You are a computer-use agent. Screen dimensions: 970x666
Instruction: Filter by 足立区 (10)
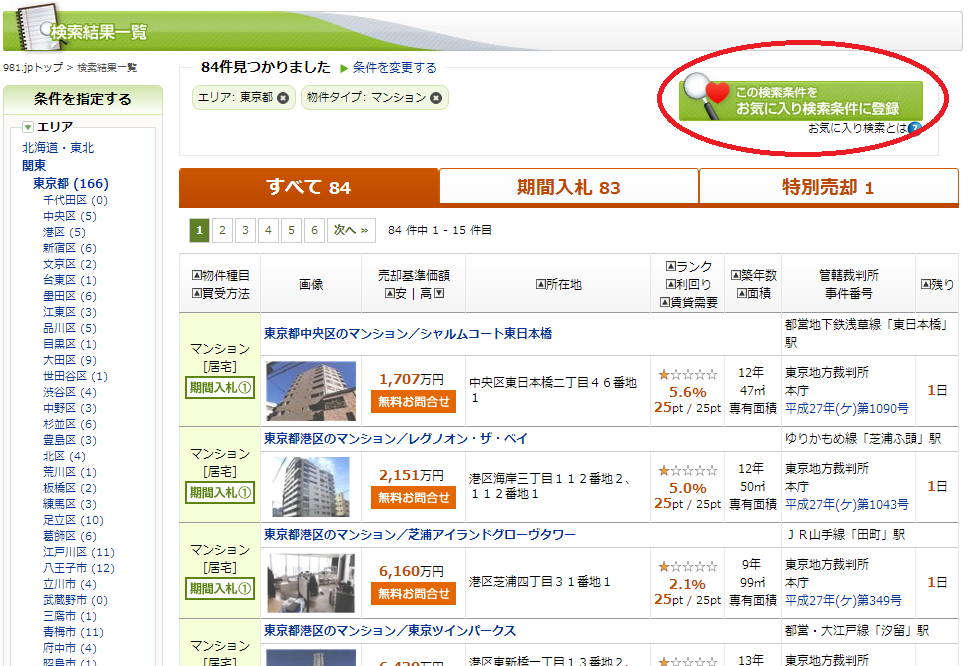click(x=74, y=520)
